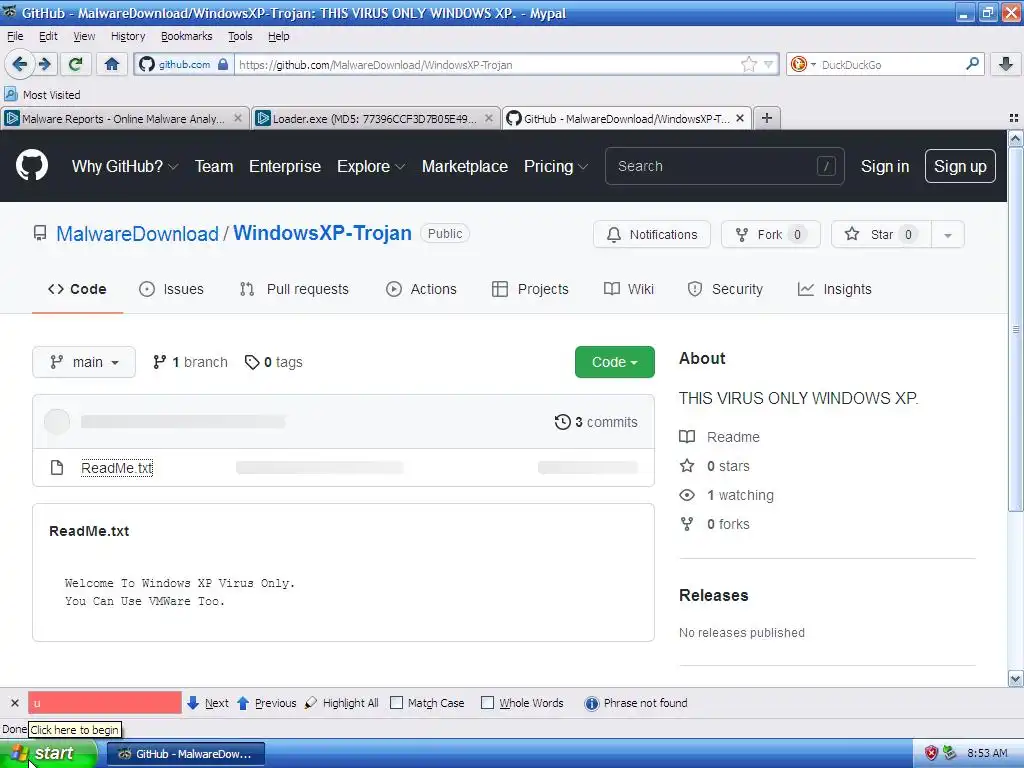Open the Edit menu
The image size is (1024, 768).
(x=48, y=36)
